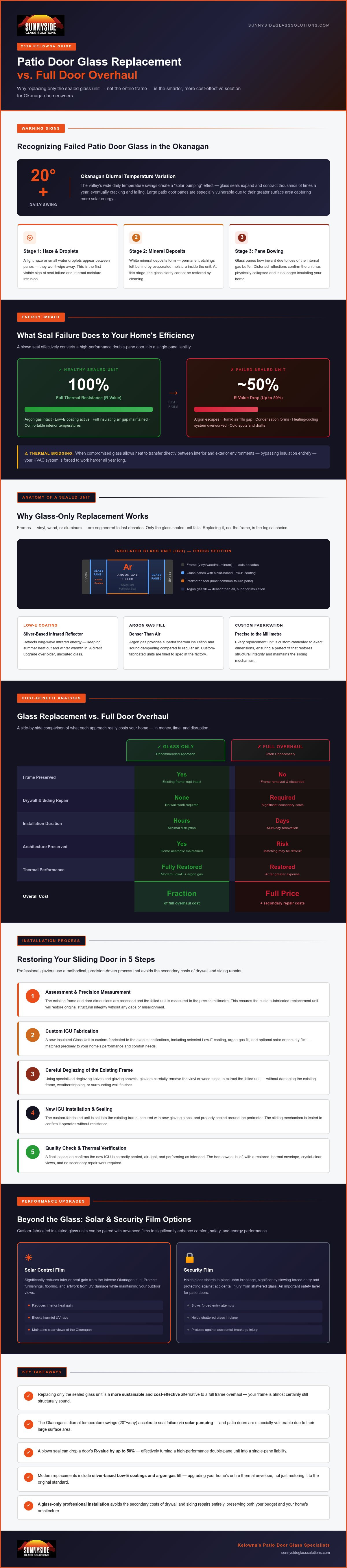Screen dimensions: 347x1568
Task: Click the green 100% thermal resistance bar
Action: tap(88, 409)
